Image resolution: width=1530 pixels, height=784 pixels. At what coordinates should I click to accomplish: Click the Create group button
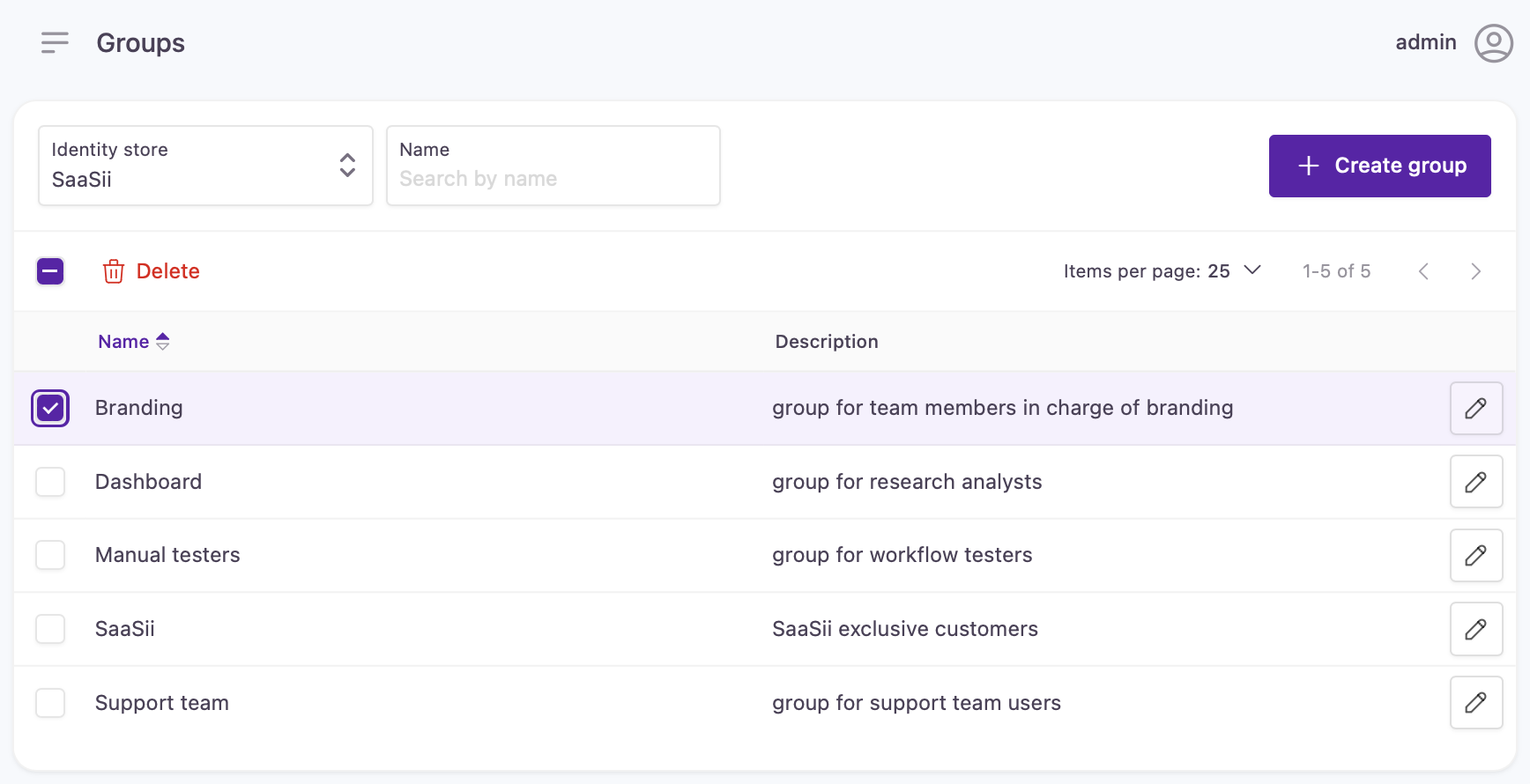[x=1379, y=166]
